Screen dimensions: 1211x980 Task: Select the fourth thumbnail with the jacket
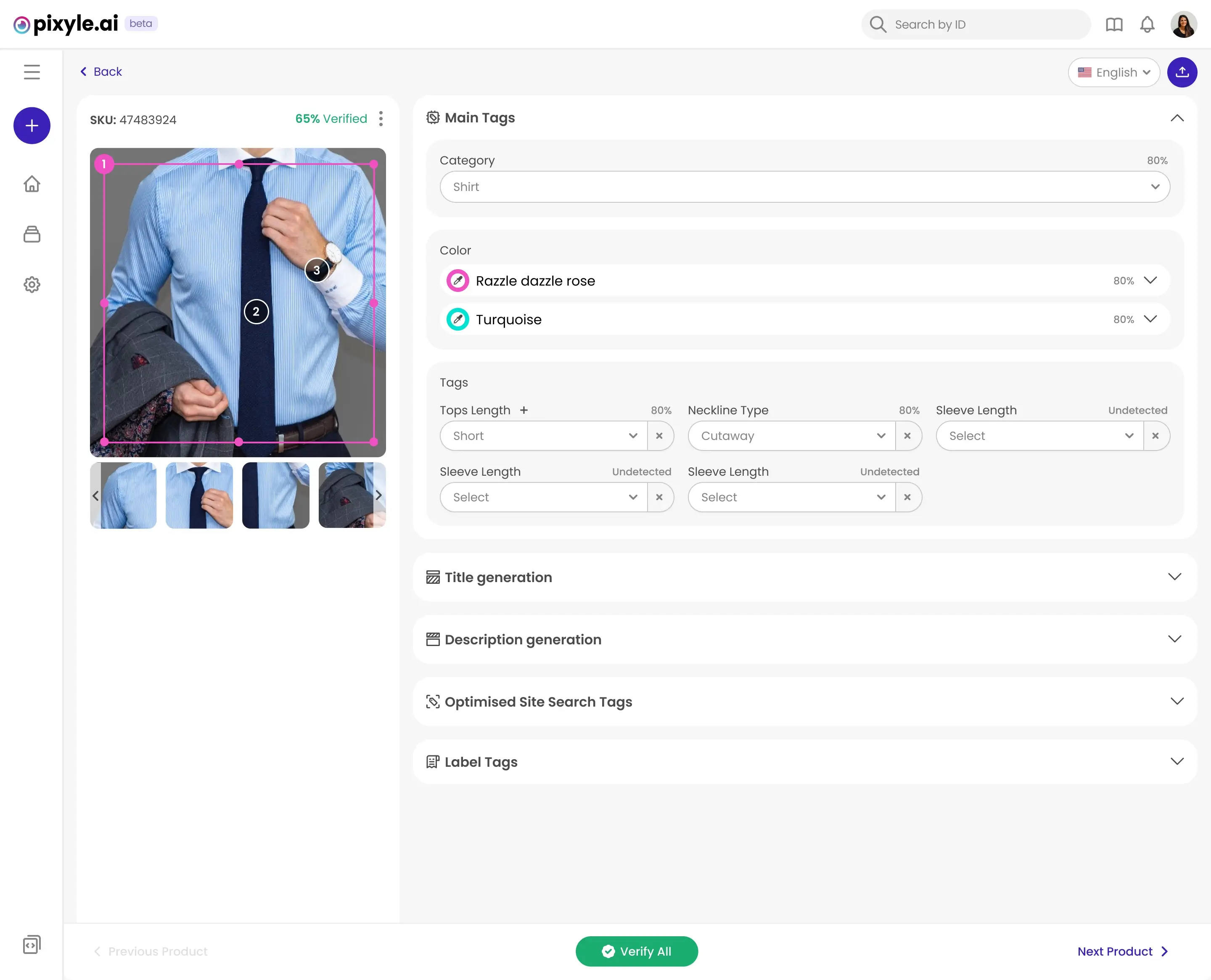tap(352, 495)
